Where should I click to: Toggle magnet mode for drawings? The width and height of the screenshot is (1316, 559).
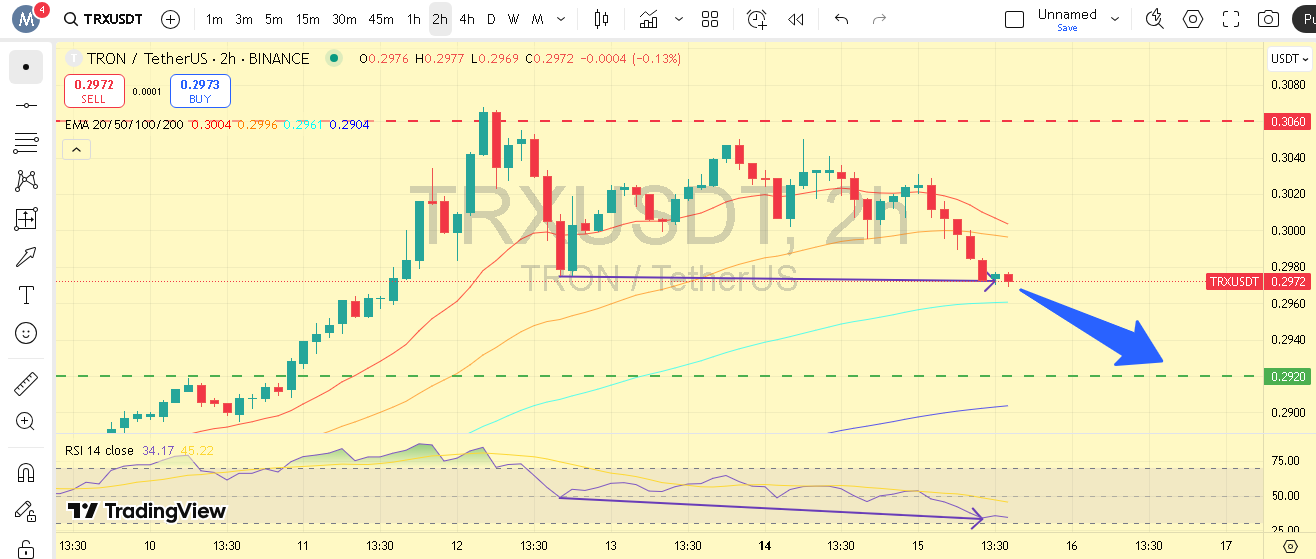tap(26, 473)
